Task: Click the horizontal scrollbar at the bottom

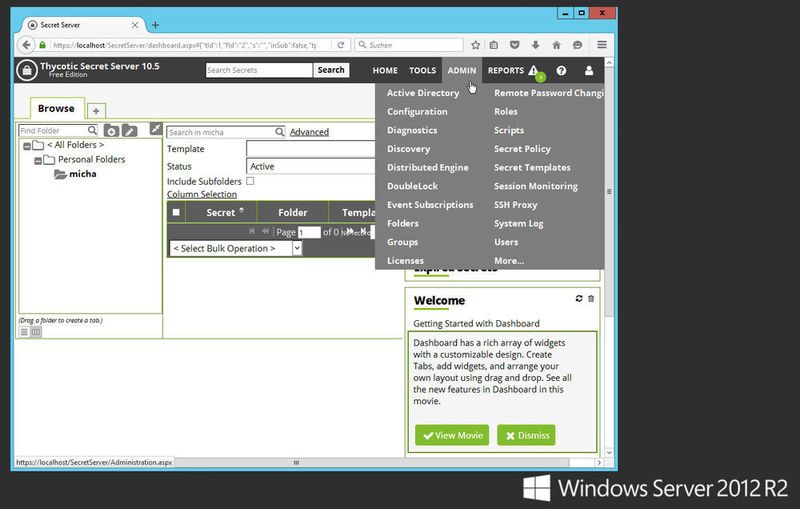Action: [296, 463]
